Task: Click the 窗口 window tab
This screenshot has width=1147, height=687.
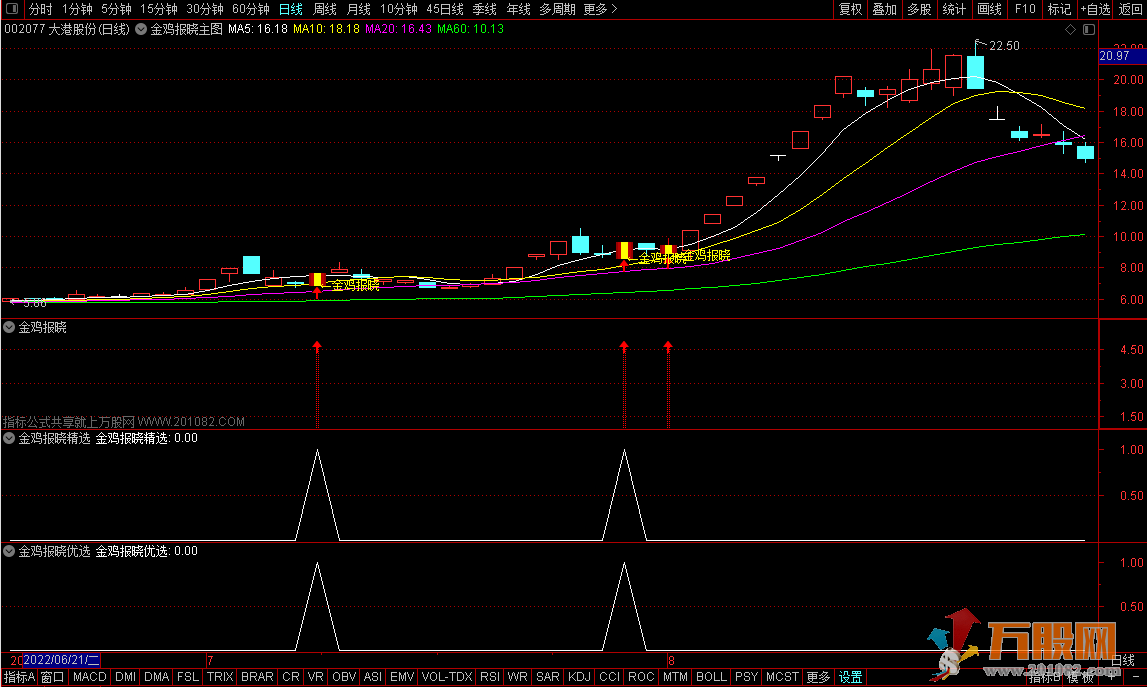Action: pyautogui.click(x=53, y=677)
